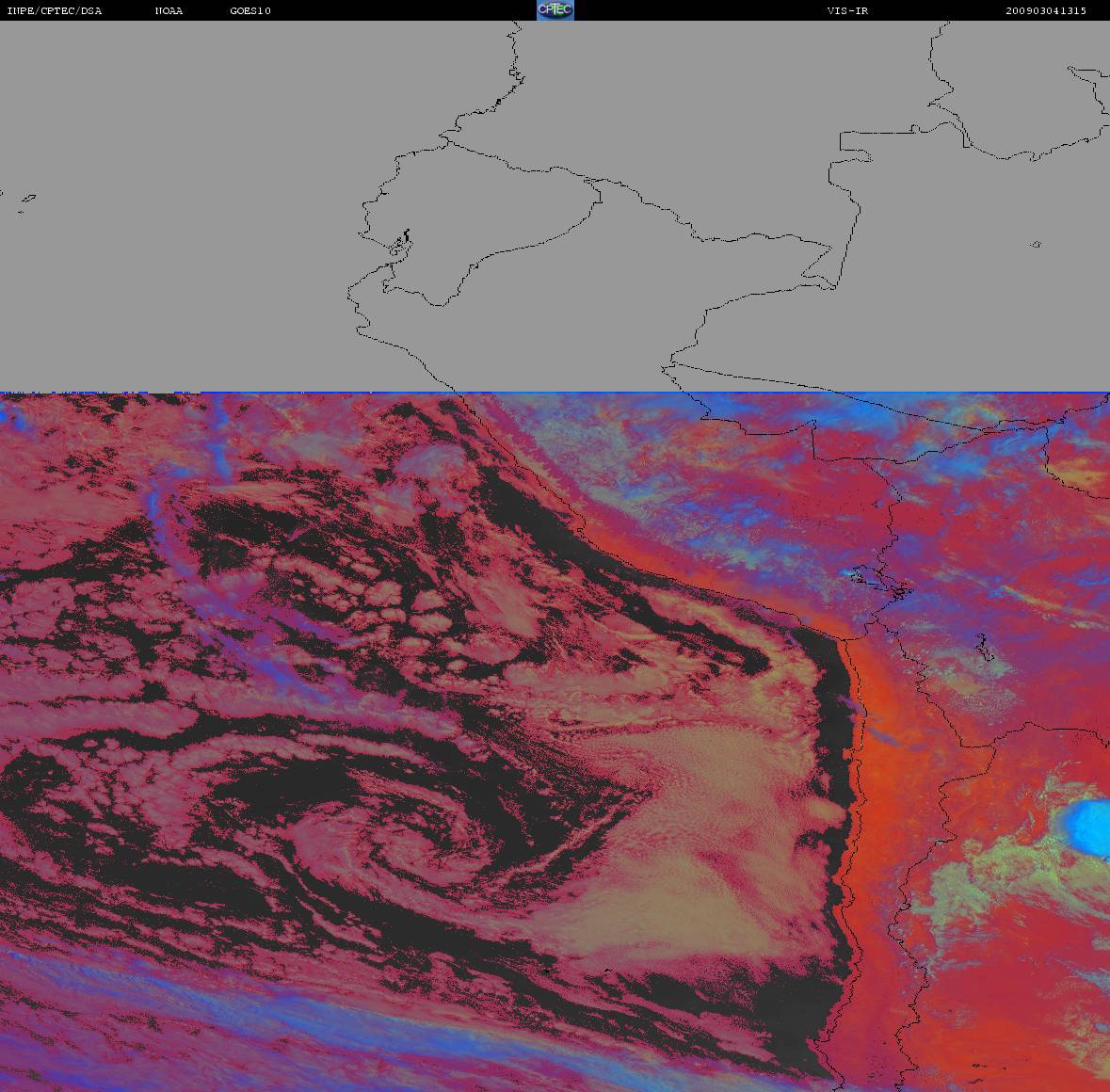Click the VIS-IR channel label

point(847,10)
